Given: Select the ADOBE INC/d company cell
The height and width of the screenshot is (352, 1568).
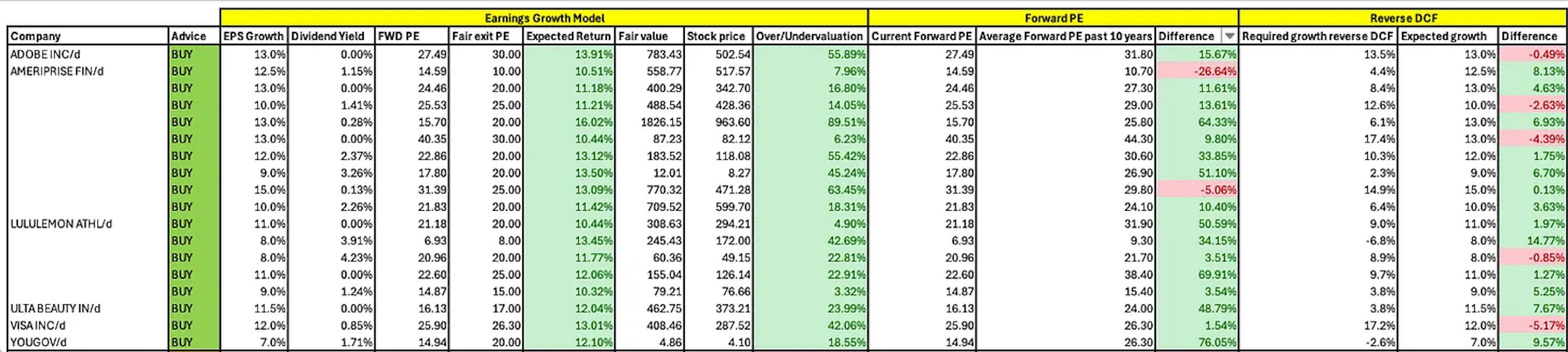Looking at the screenshot, I should pos(87,54).
